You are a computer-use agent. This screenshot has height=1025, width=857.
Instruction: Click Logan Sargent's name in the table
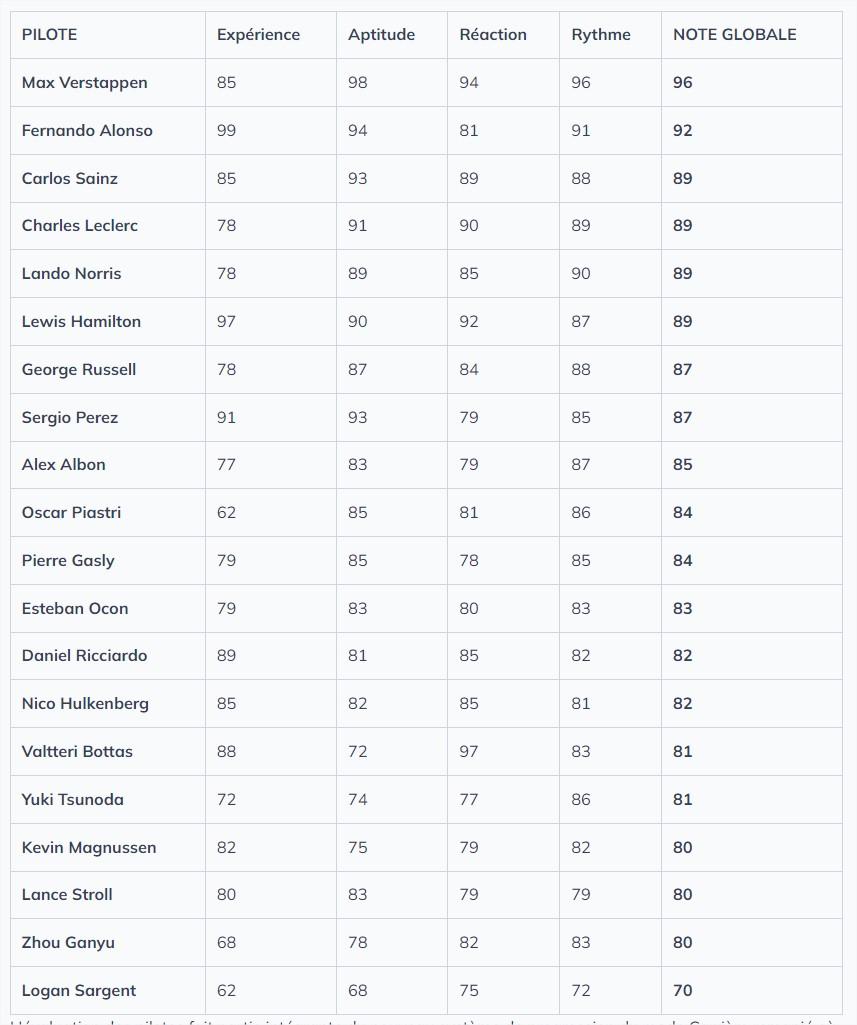point(79,991)
